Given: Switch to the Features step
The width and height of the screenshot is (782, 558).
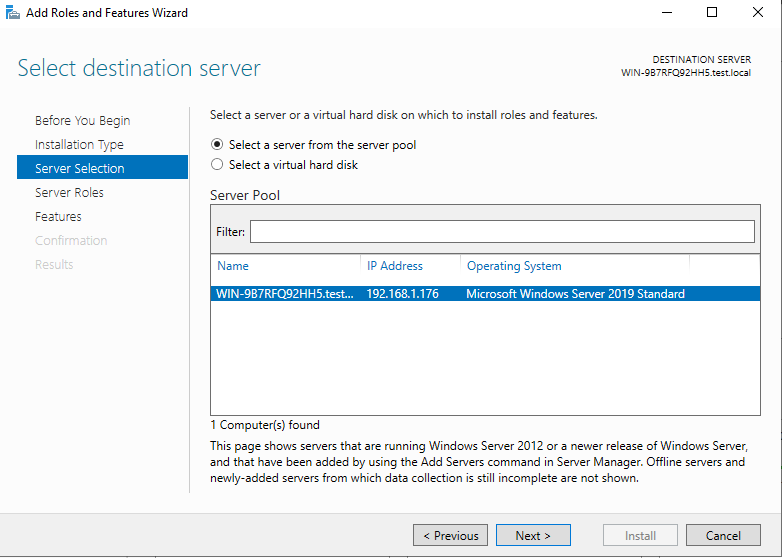Looking at the screenshot, I should (x=58, y=217).
